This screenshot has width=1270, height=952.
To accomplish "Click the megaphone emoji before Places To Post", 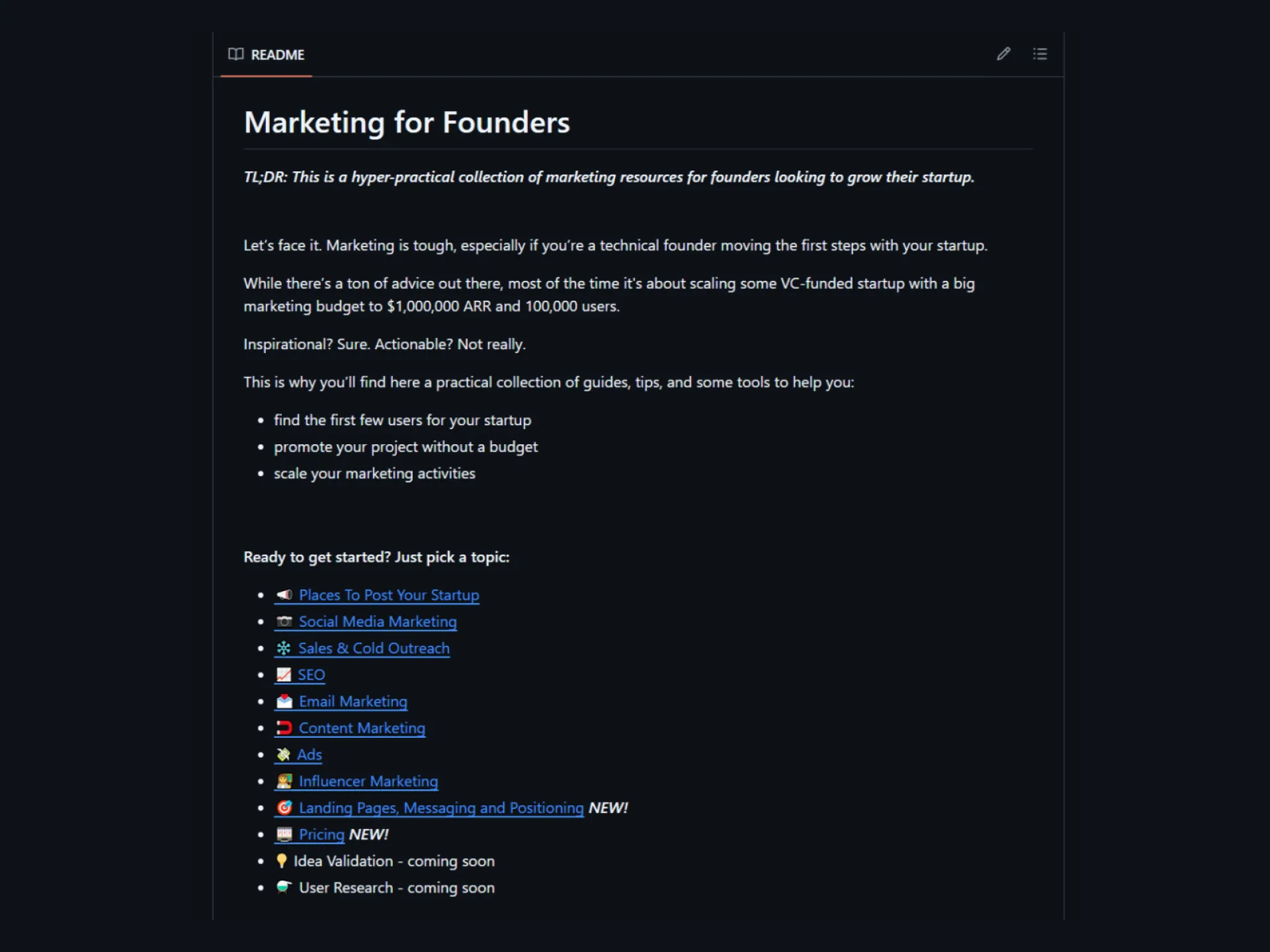I will tap(284, 595).
